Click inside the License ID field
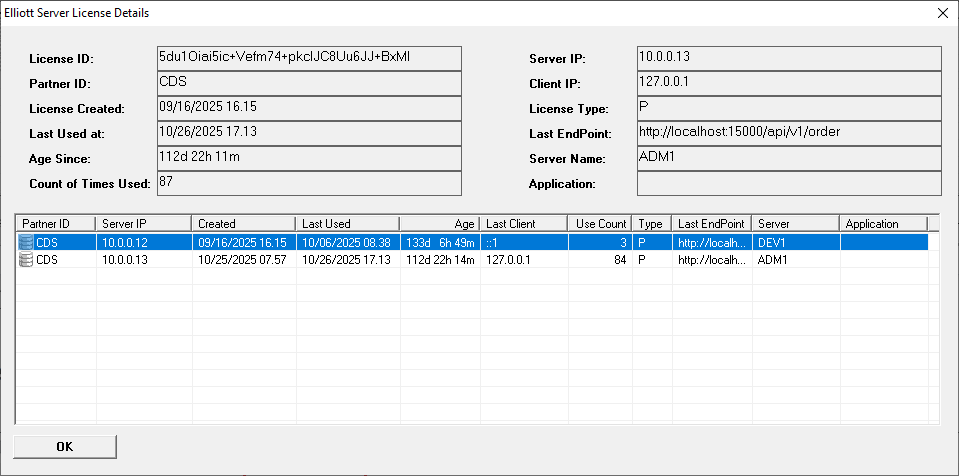Image resolution: width=959 pixels, height=476 pixels. [x=308, y=58]
